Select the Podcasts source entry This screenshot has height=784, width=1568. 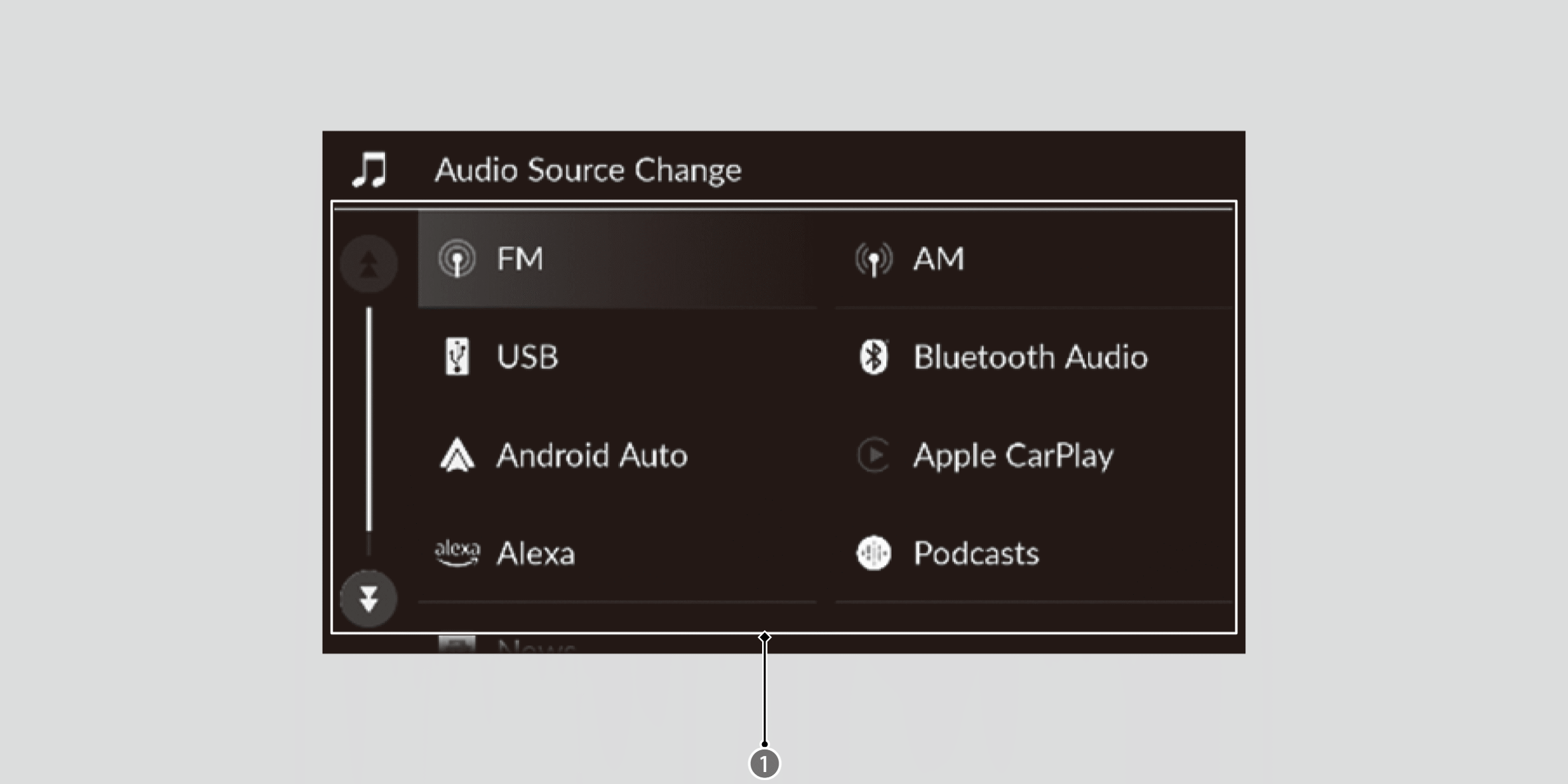pyautogui.click(x=976, y=554)
